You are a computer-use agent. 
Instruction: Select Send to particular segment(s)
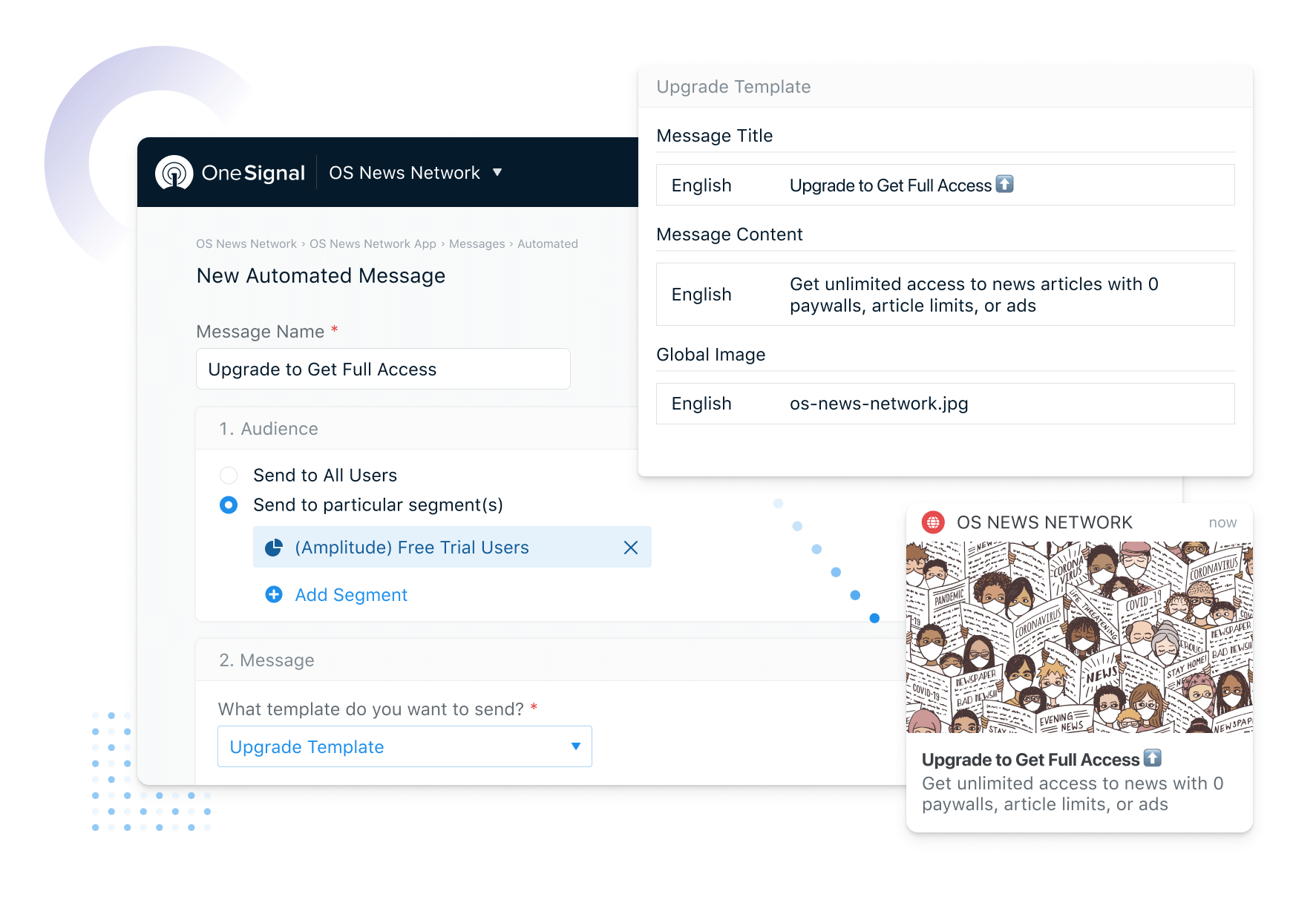(229, 505)
